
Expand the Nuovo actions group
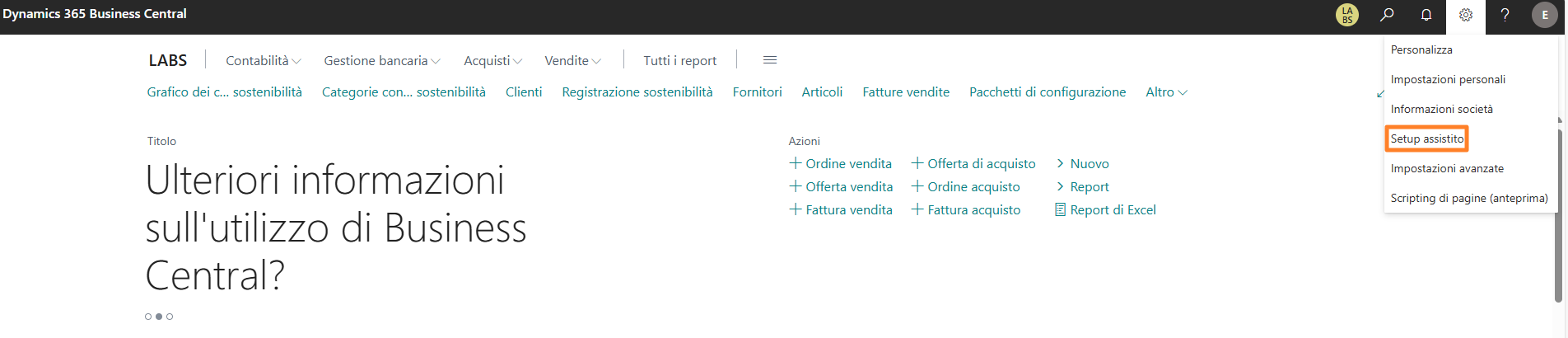pyautogui.click(x=1083, y=164)
